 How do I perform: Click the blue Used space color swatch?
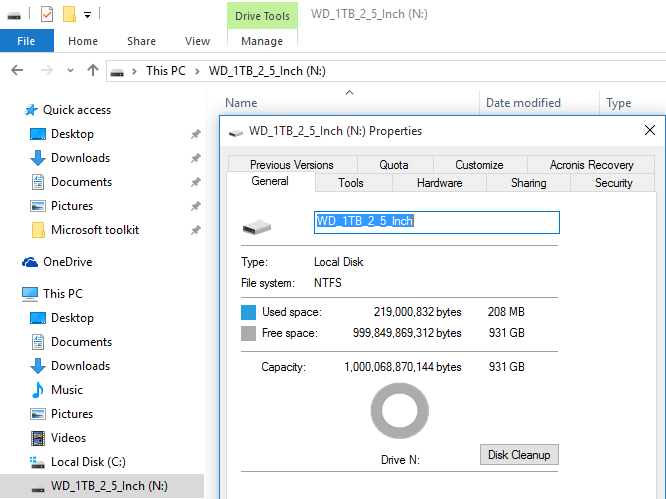pyautogui.click(x=248, y=312)
